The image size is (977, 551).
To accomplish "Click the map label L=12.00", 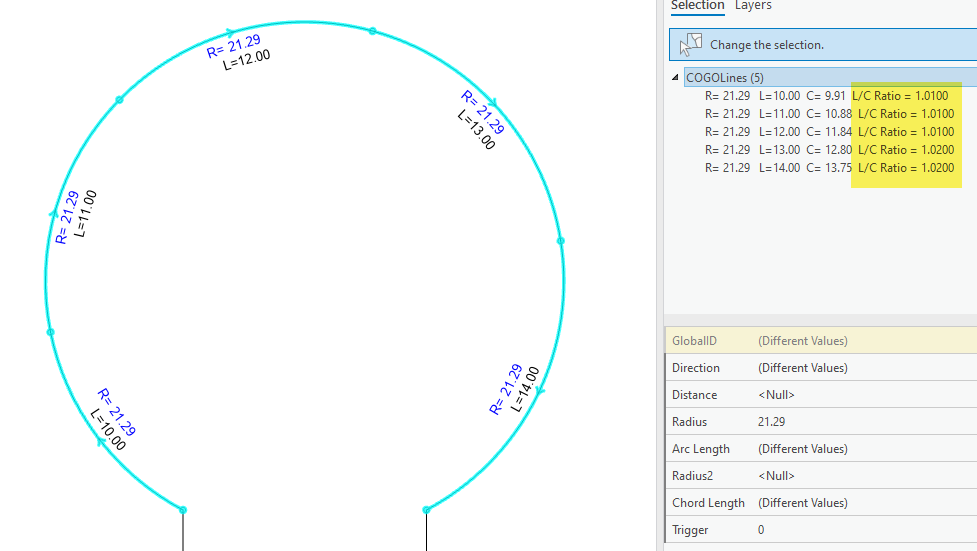I will 247,60.
